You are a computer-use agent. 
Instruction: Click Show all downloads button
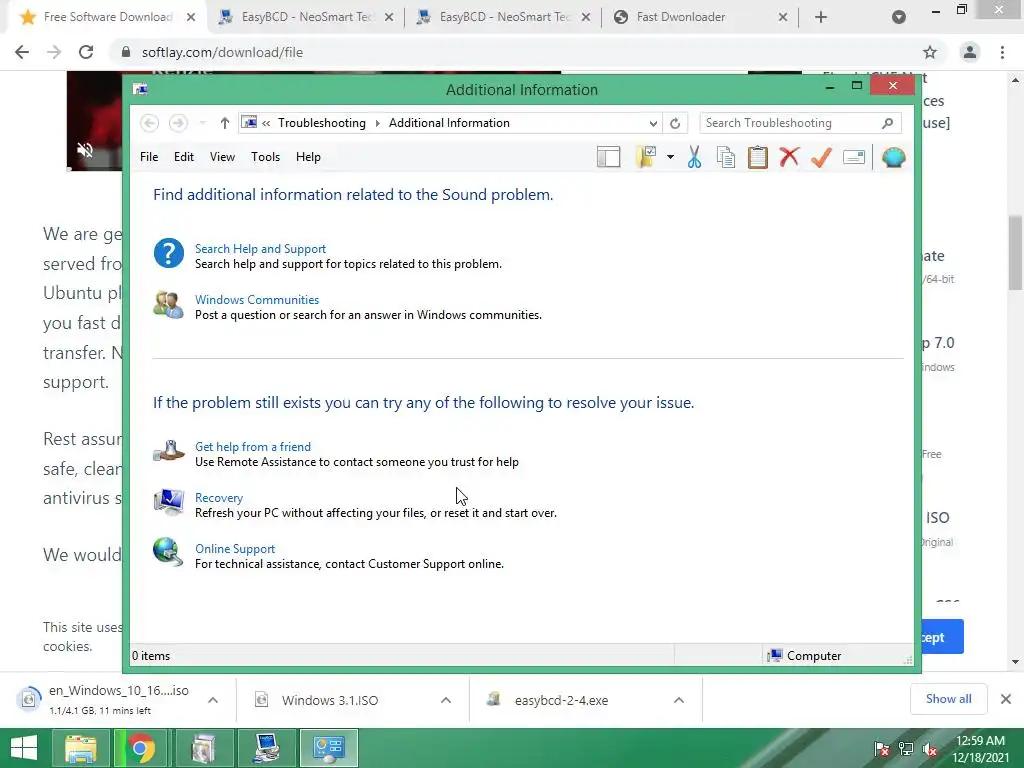[948, 699]
